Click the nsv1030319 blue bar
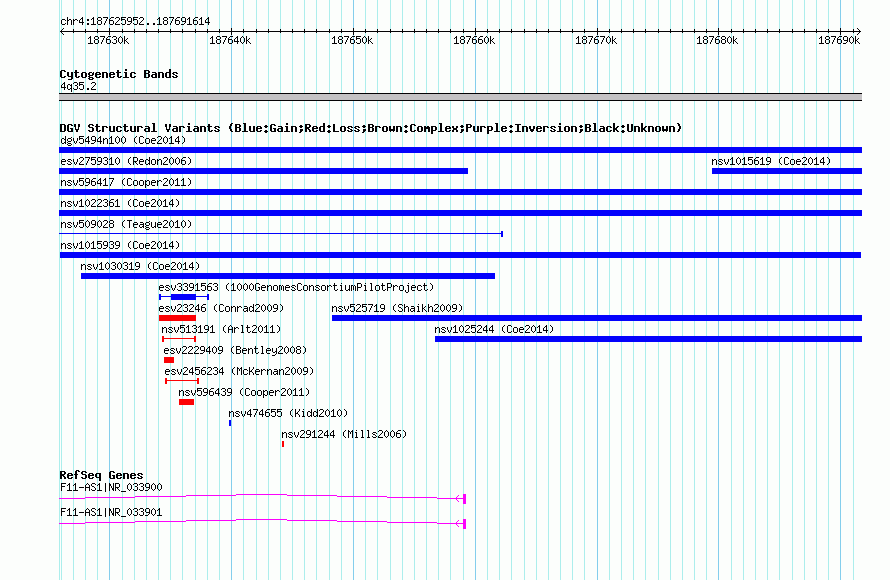The width and height of the screenshot is (890, 580). [x=288, y=276]
